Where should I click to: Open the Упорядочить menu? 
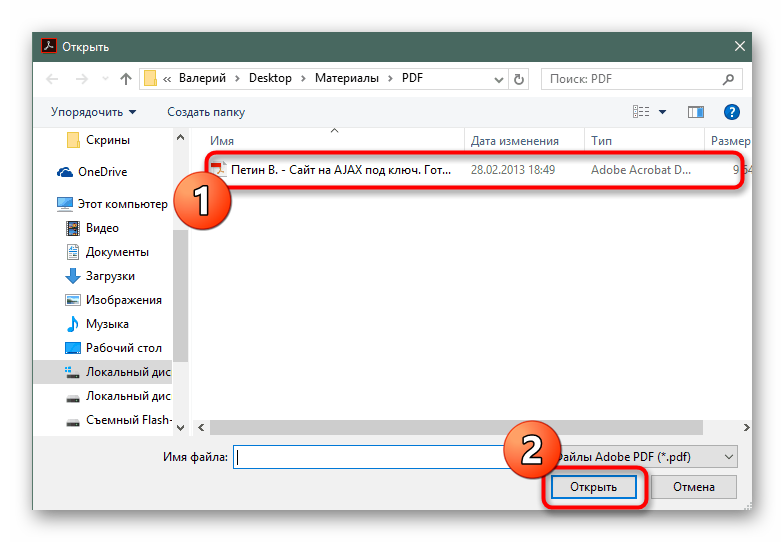click(94, 112)
